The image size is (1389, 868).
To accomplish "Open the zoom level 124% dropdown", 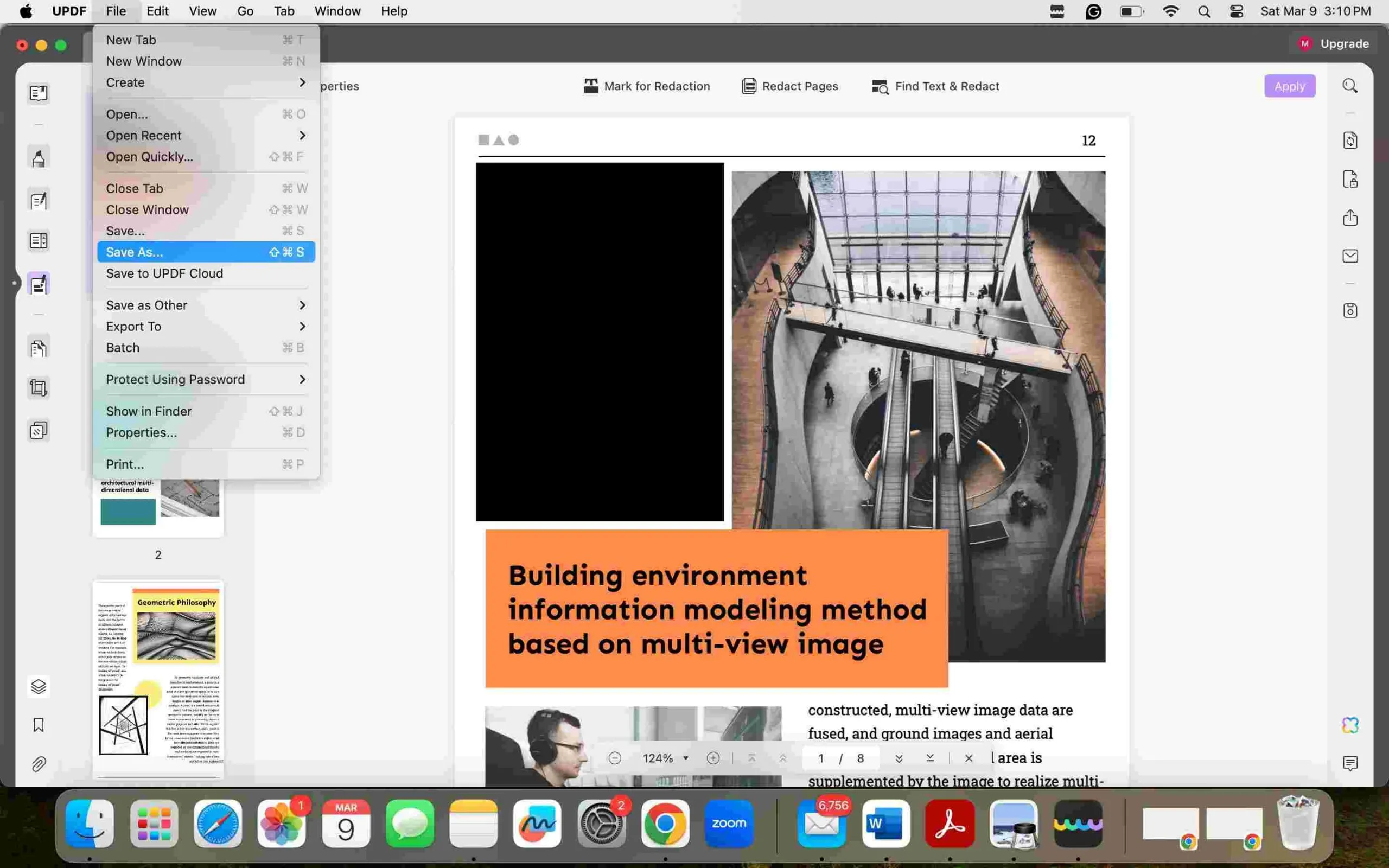I will [665, 758].
